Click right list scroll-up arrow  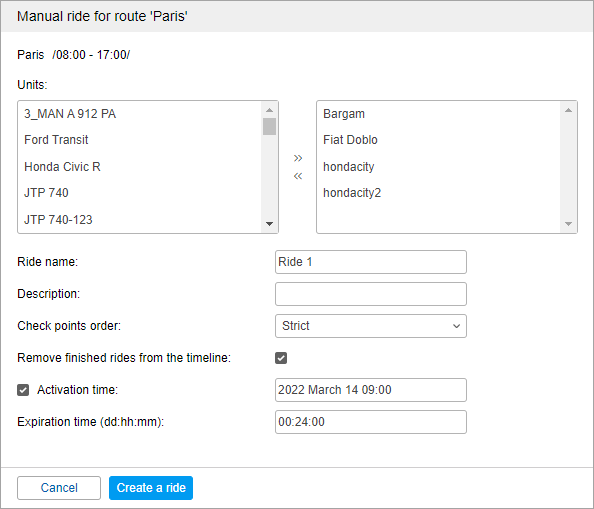568,110
